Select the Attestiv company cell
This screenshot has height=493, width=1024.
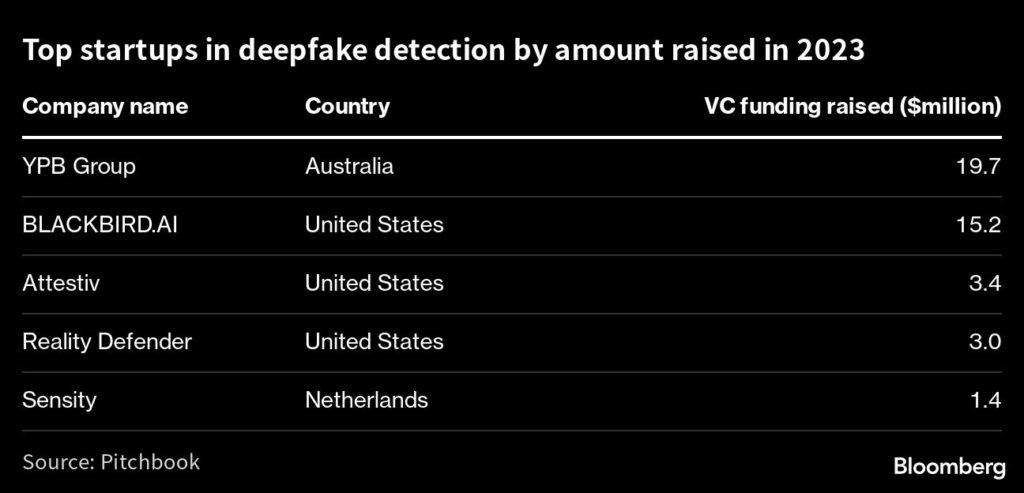point(61,283)
